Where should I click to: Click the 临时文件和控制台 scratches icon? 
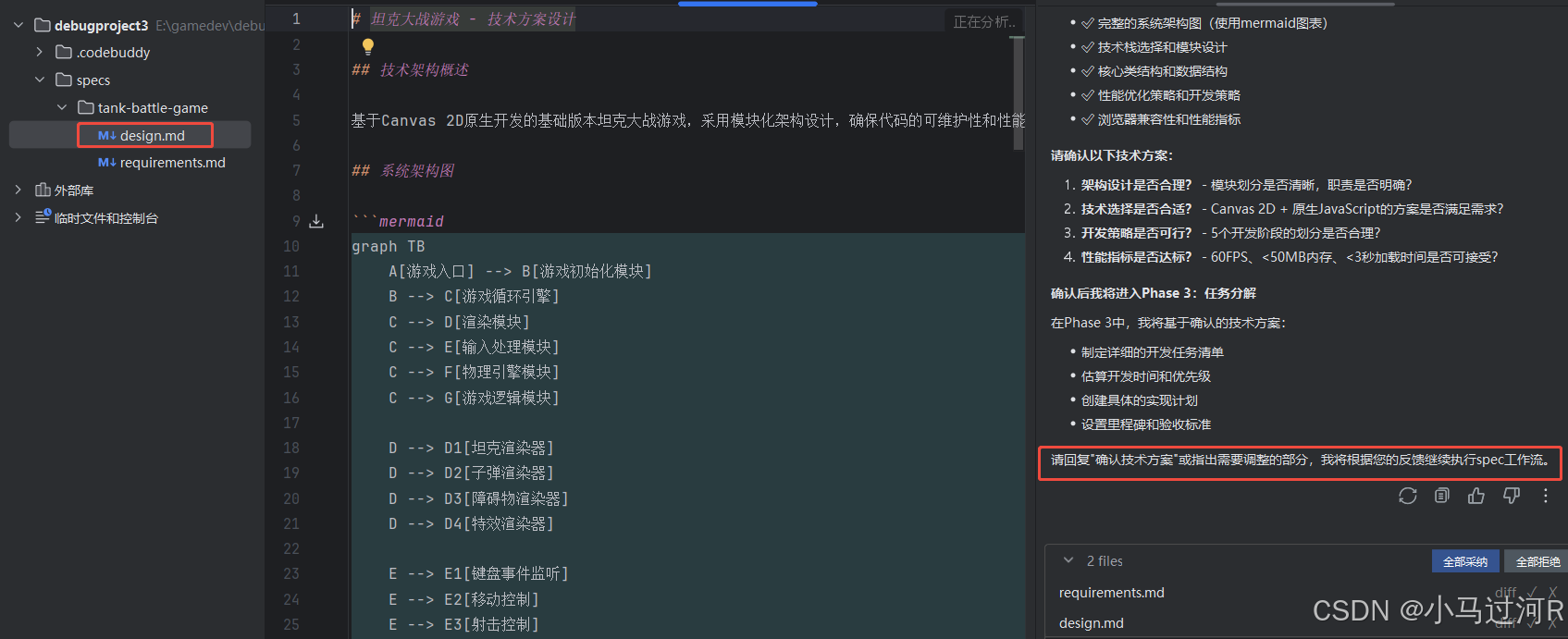(x=43, y=216)
